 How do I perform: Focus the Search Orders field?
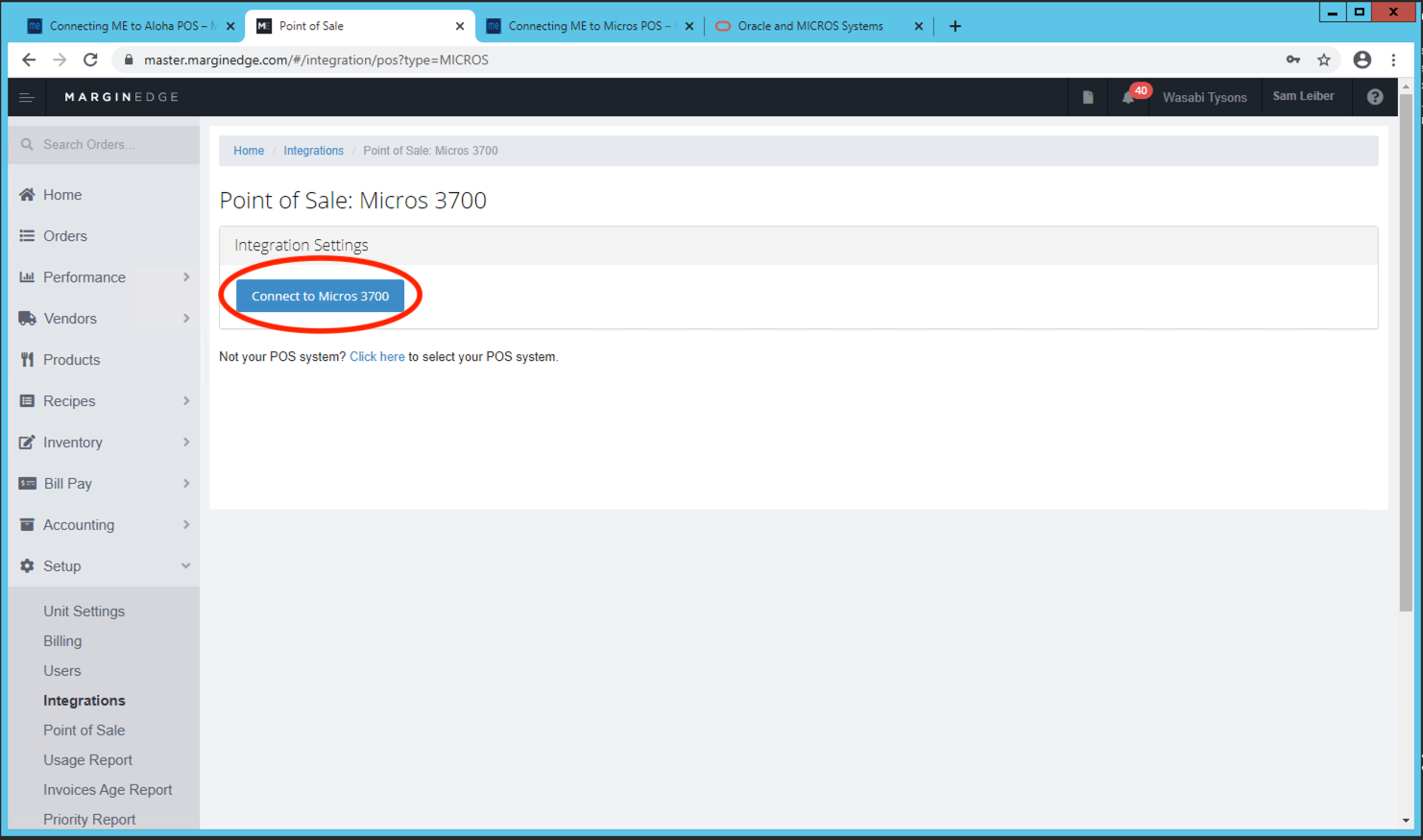pos(104,145)
